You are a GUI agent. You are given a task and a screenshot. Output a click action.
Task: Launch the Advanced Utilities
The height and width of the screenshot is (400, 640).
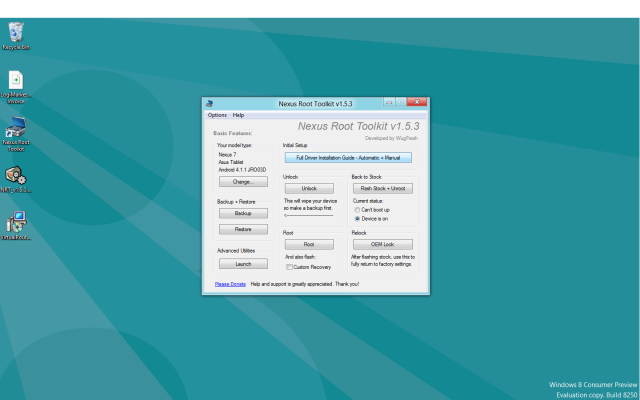(243, 264)
